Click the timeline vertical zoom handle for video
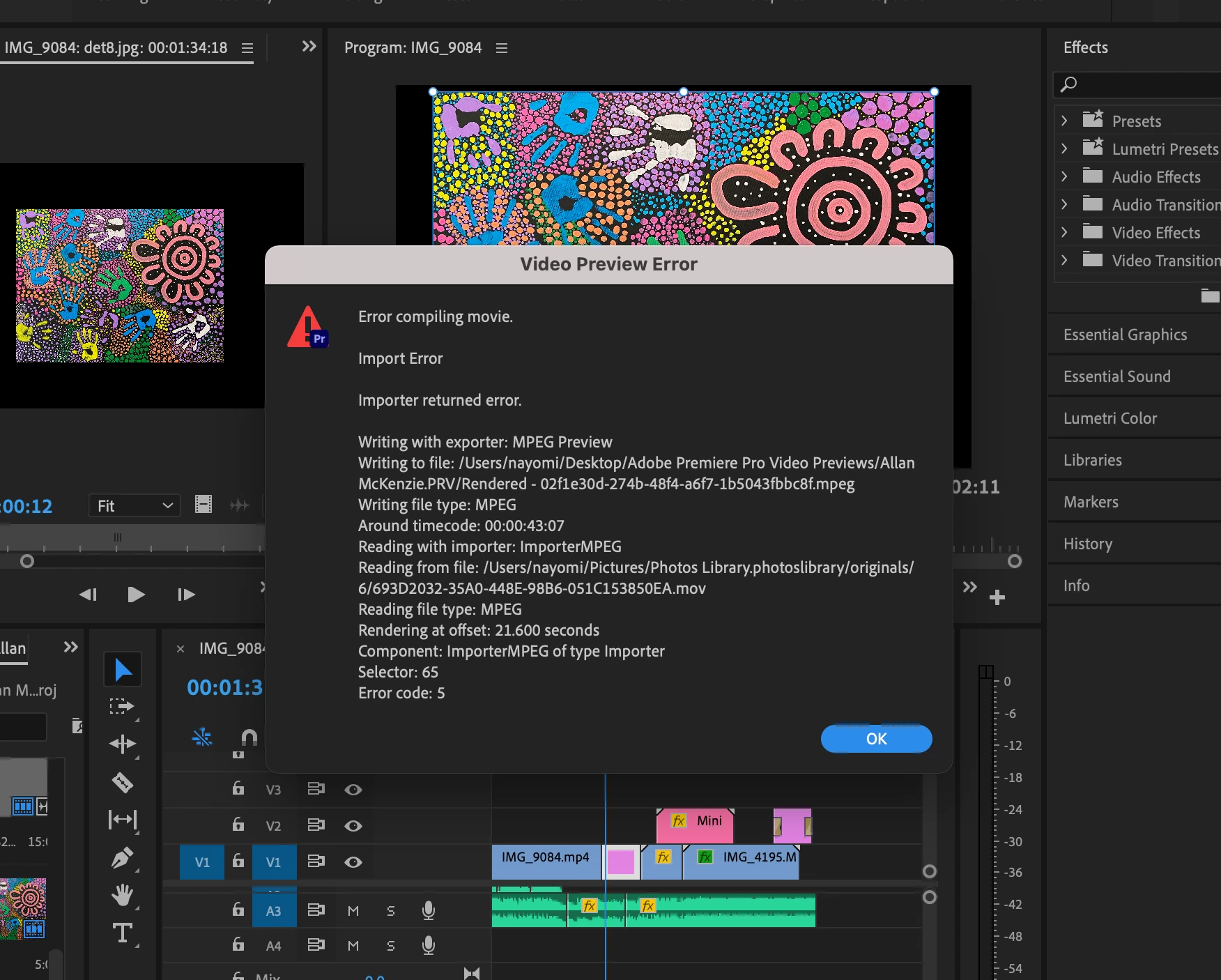 click(x=929, y=871)
